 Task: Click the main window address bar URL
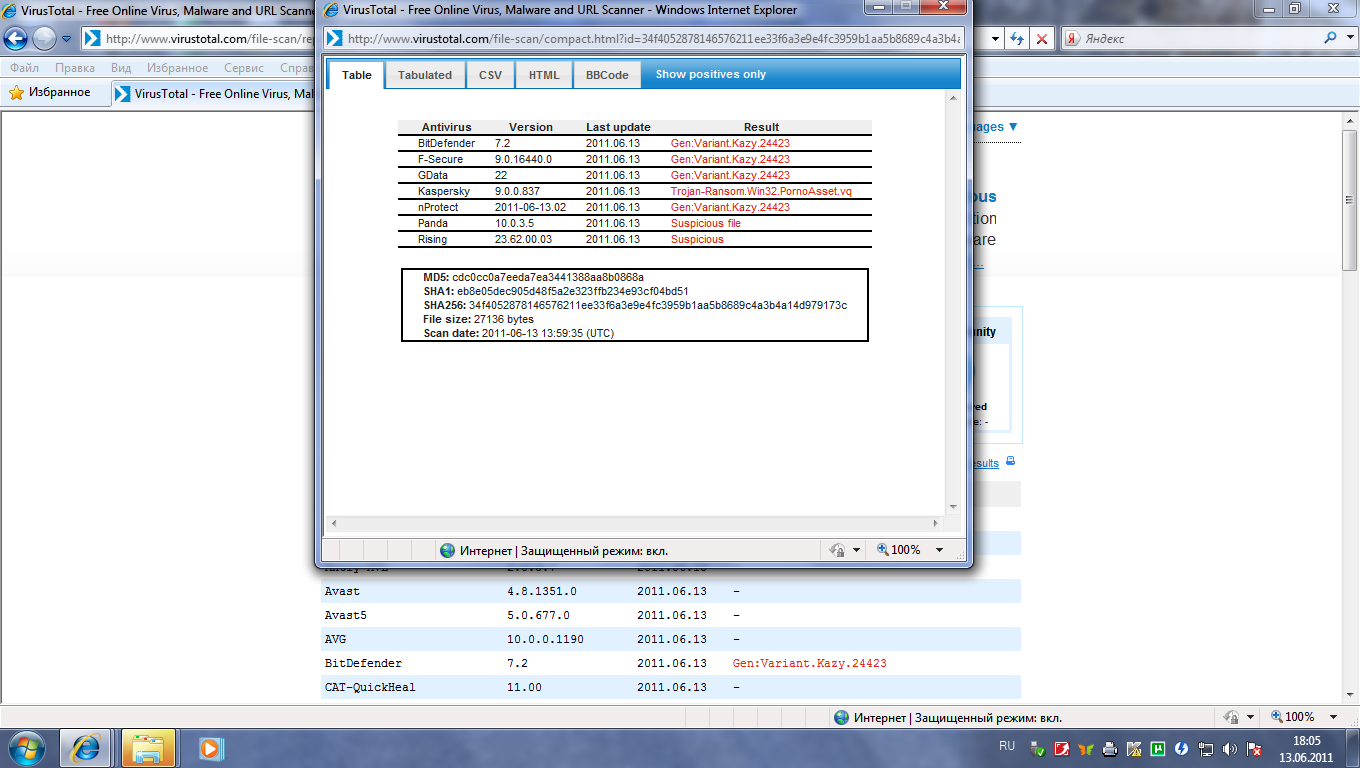[x=210, y=39]
